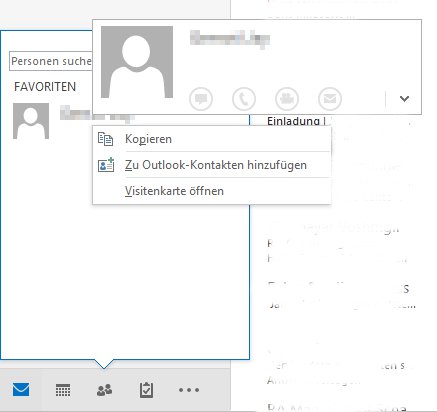Switch to the Calendar view icon
This screenshot has width=437, height=412.
point(63,390)
